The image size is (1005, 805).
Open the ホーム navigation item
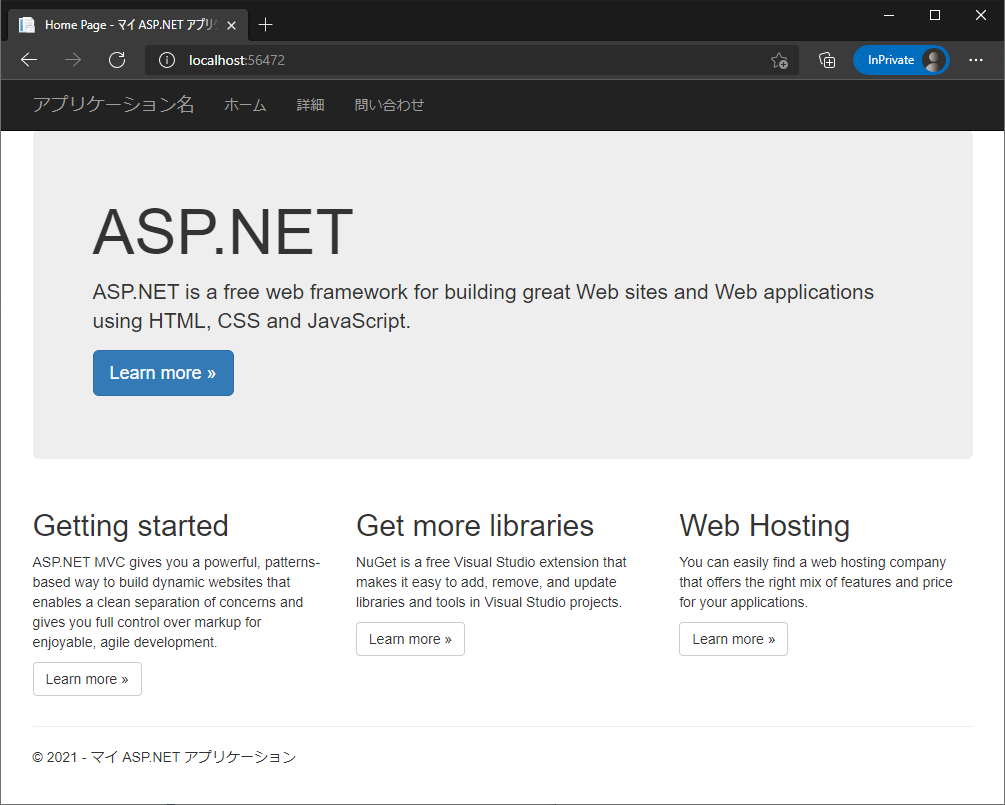pos(245,105)
